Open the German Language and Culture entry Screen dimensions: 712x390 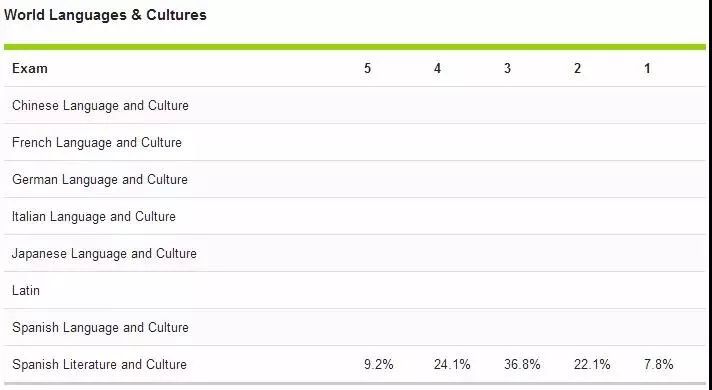point(355,179)
